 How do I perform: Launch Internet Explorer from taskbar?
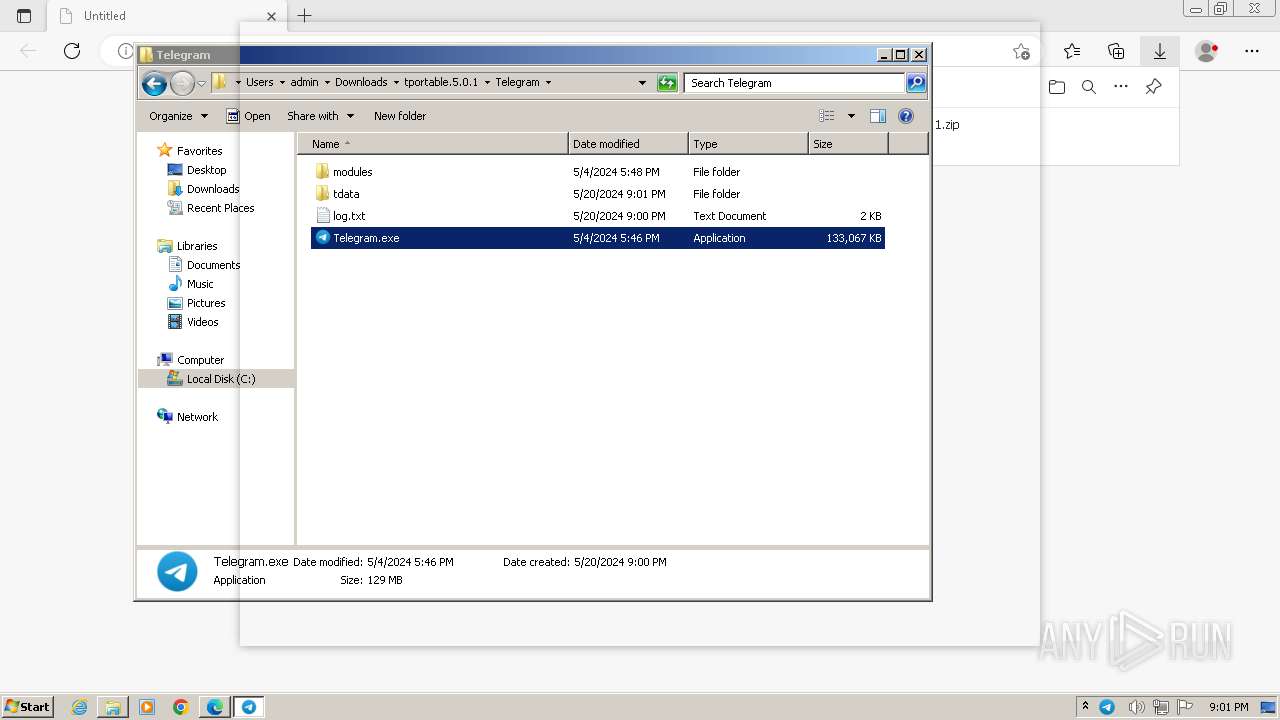[x=79, y=707]
